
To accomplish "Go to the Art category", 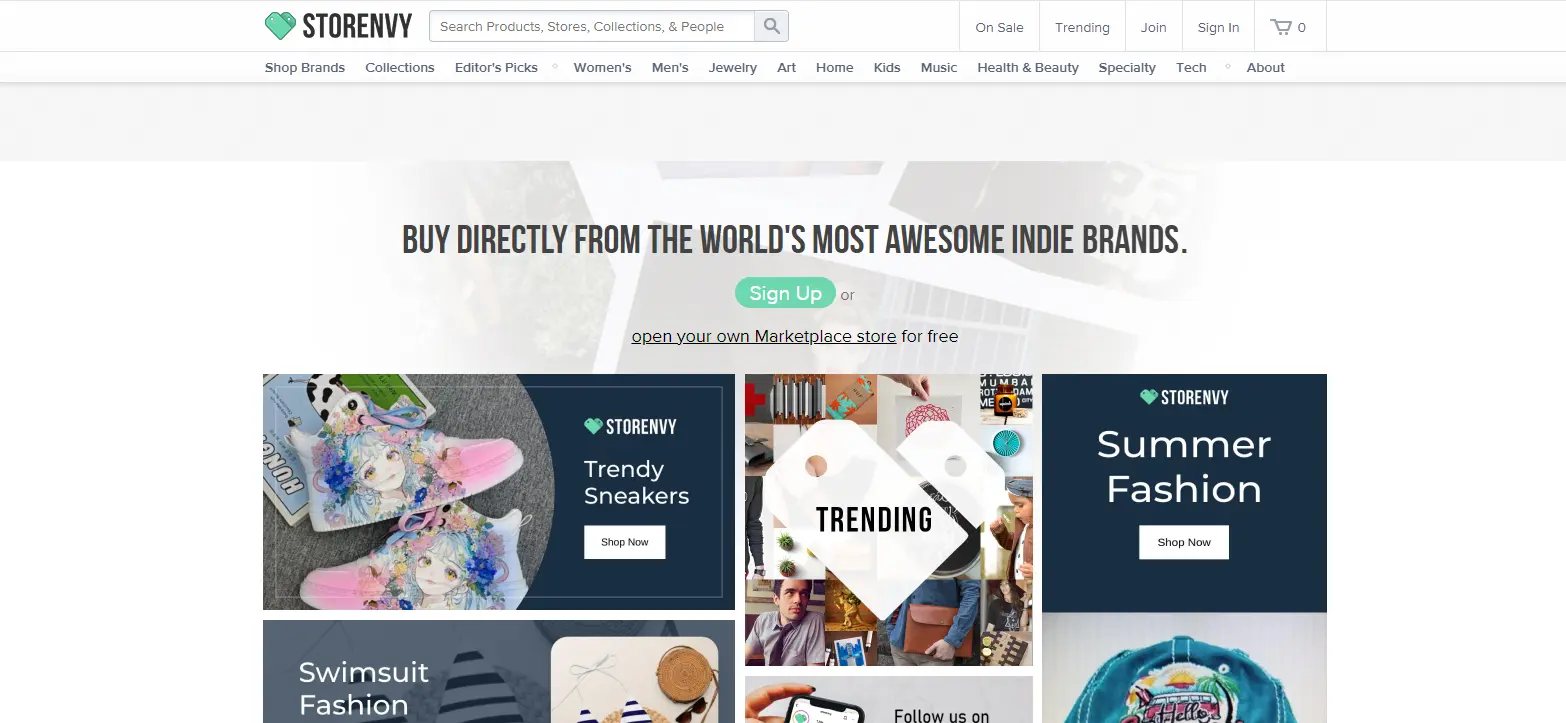I will pos(787,67).
